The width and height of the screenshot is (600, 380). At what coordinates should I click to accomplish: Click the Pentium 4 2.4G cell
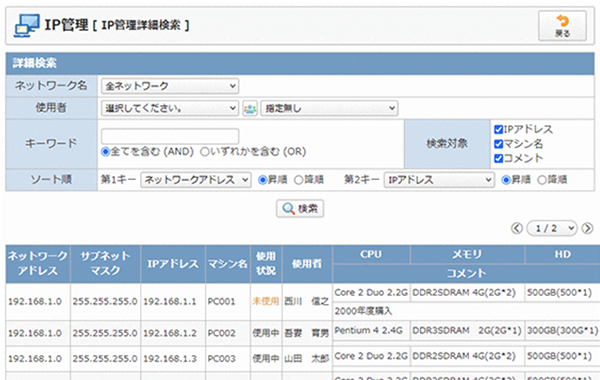371,331
